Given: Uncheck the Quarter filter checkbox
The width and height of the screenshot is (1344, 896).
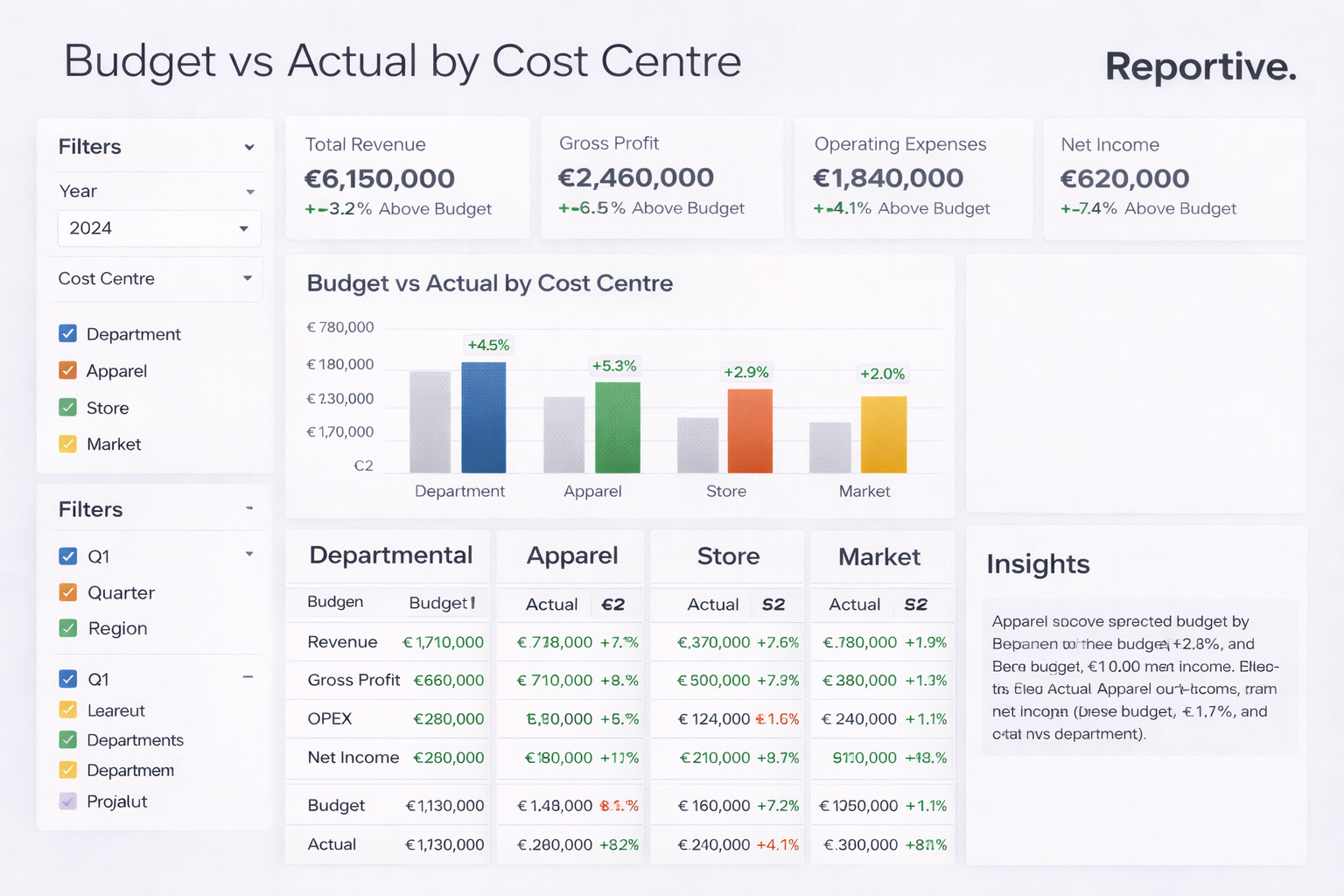Looking at the screenshot, I should pyautogui.click(x=68, y=592).
